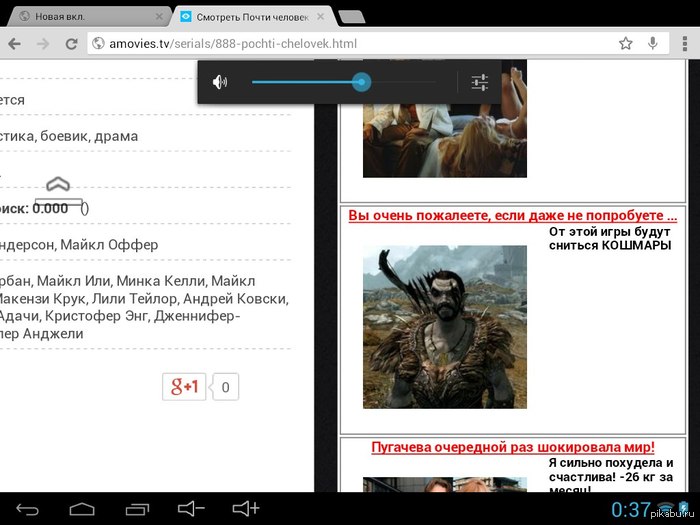
Task: Open the "Вы очень пожалеете" ad link
Action: point(512,215)
